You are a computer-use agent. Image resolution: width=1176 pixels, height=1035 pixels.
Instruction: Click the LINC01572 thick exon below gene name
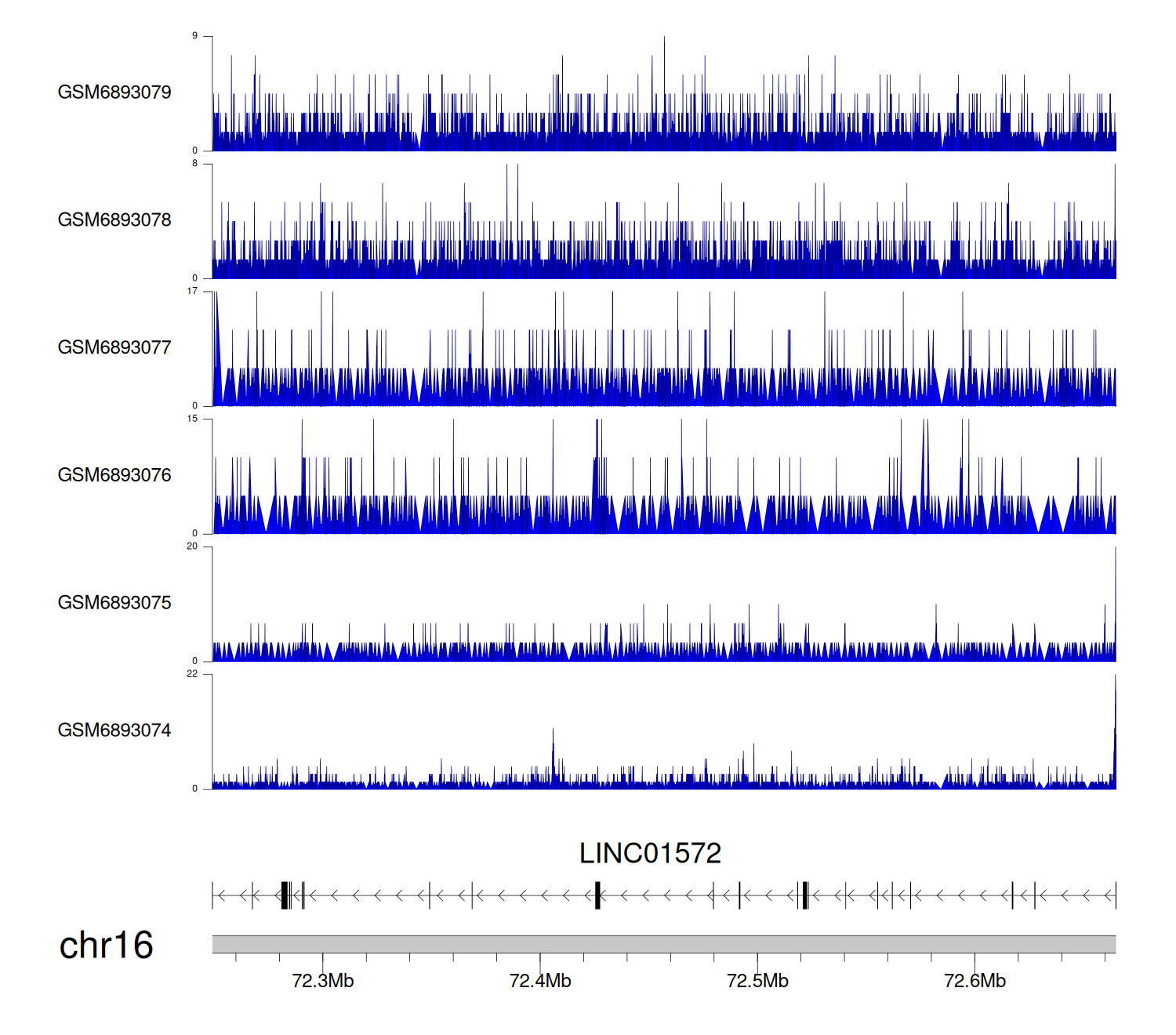click(597, 895)
